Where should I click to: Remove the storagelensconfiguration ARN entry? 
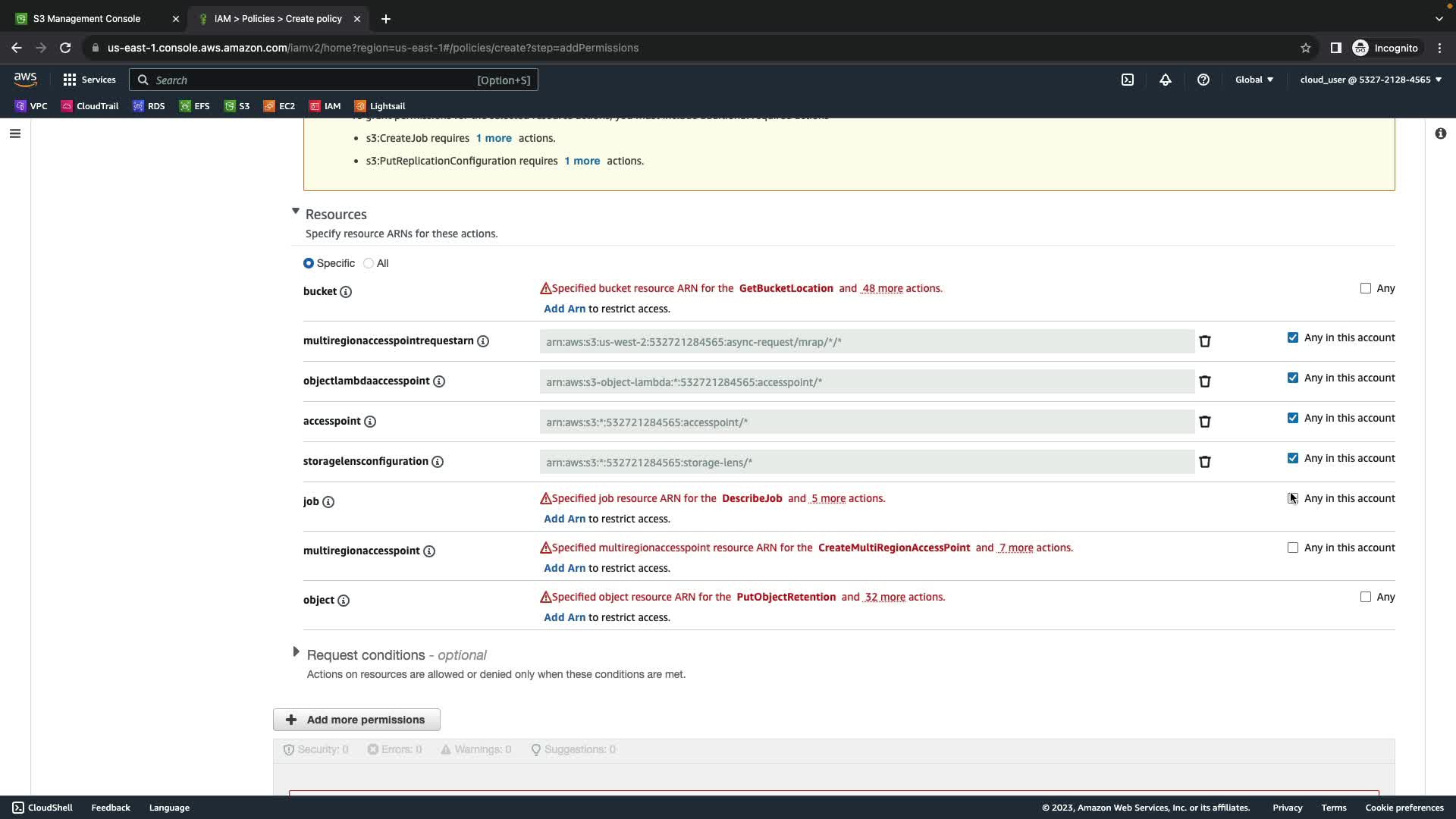1204,462
